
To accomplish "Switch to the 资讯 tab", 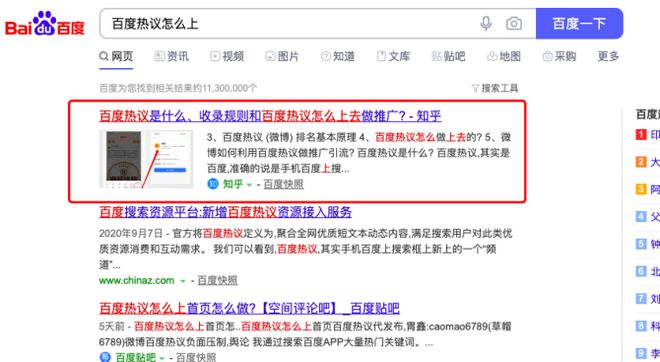I will (x=172, y=56).
